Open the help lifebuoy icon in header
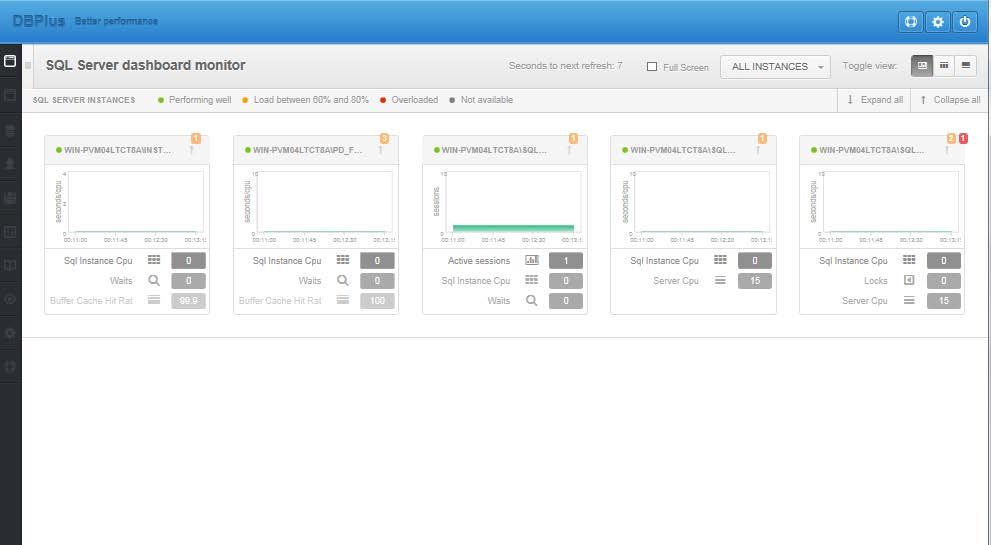The image size is (991, 545). coord(910,21)
